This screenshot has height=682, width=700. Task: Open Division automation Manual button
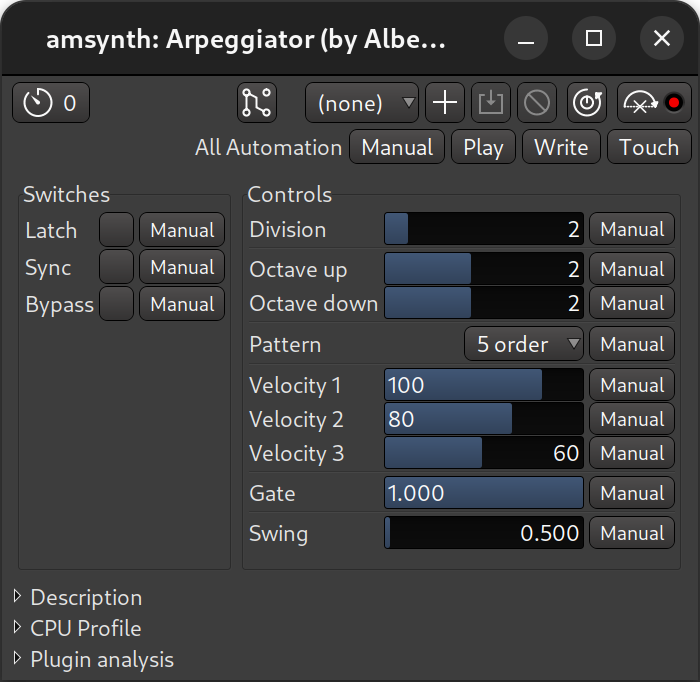pyautogui.click(x=632, y=229)
